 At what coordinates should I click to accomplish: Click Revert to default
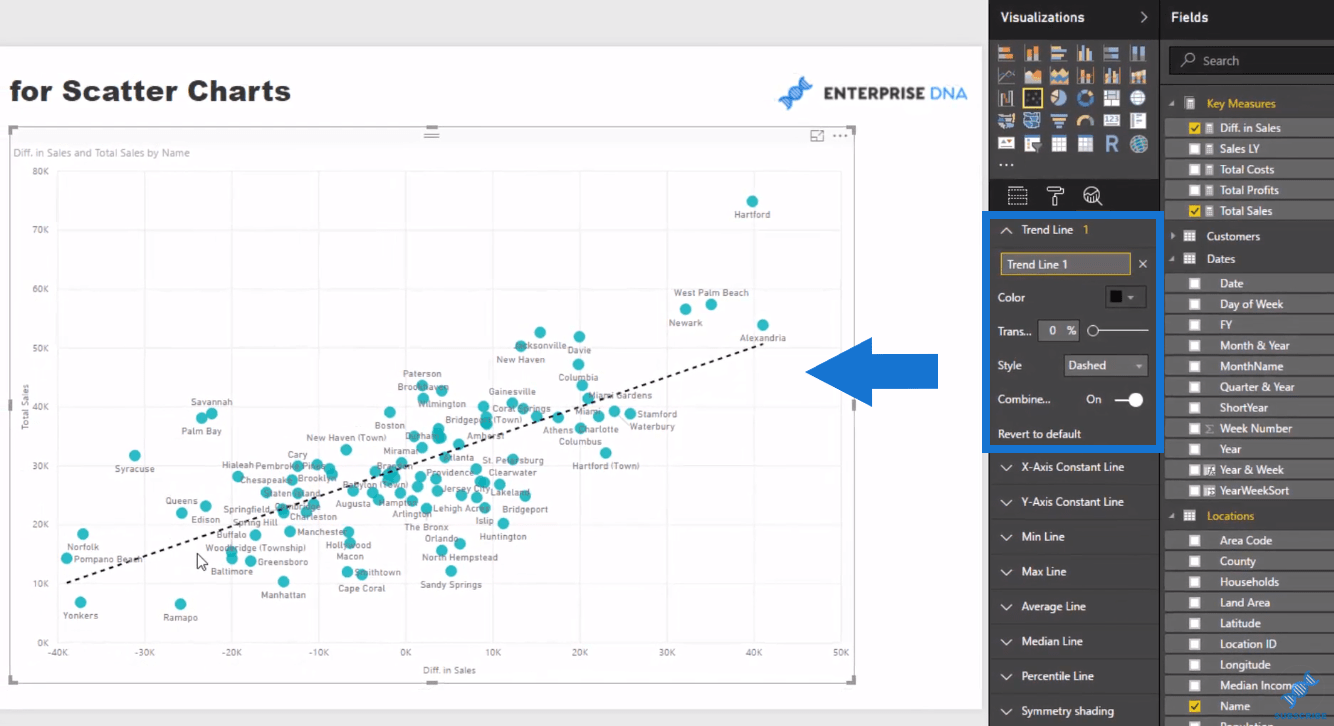coord(1039,434)
